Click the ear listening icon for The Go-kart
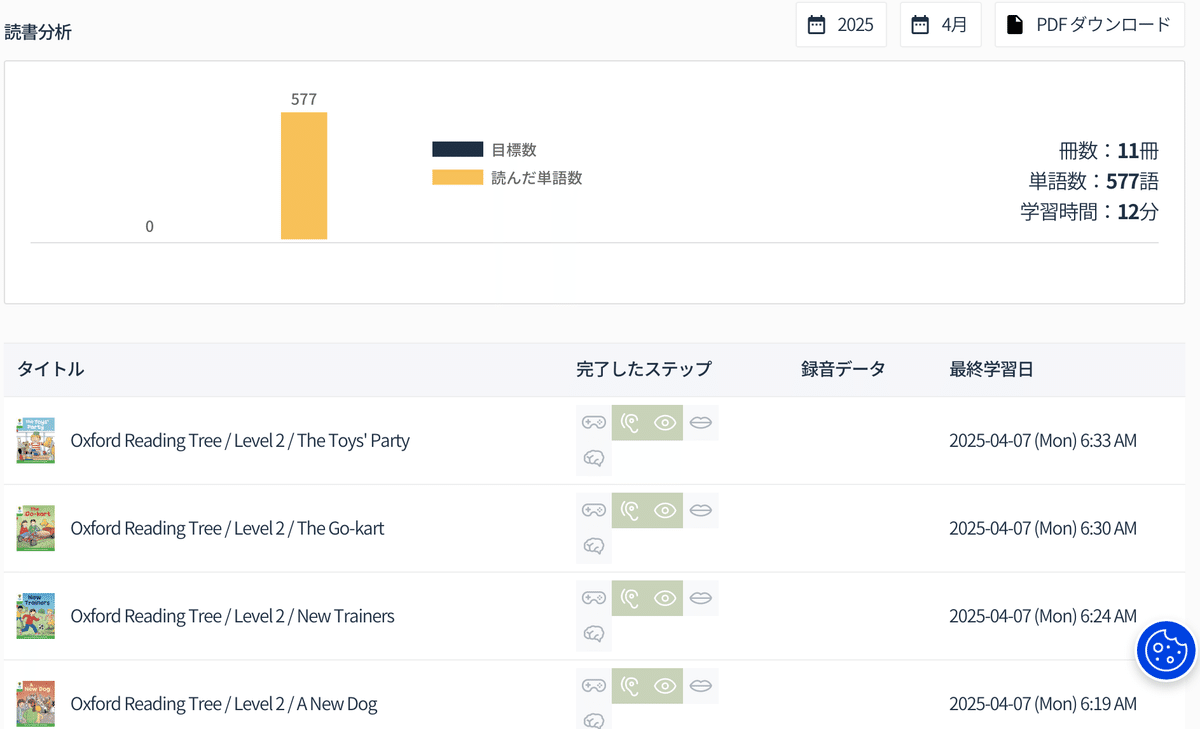 point(630,511)
